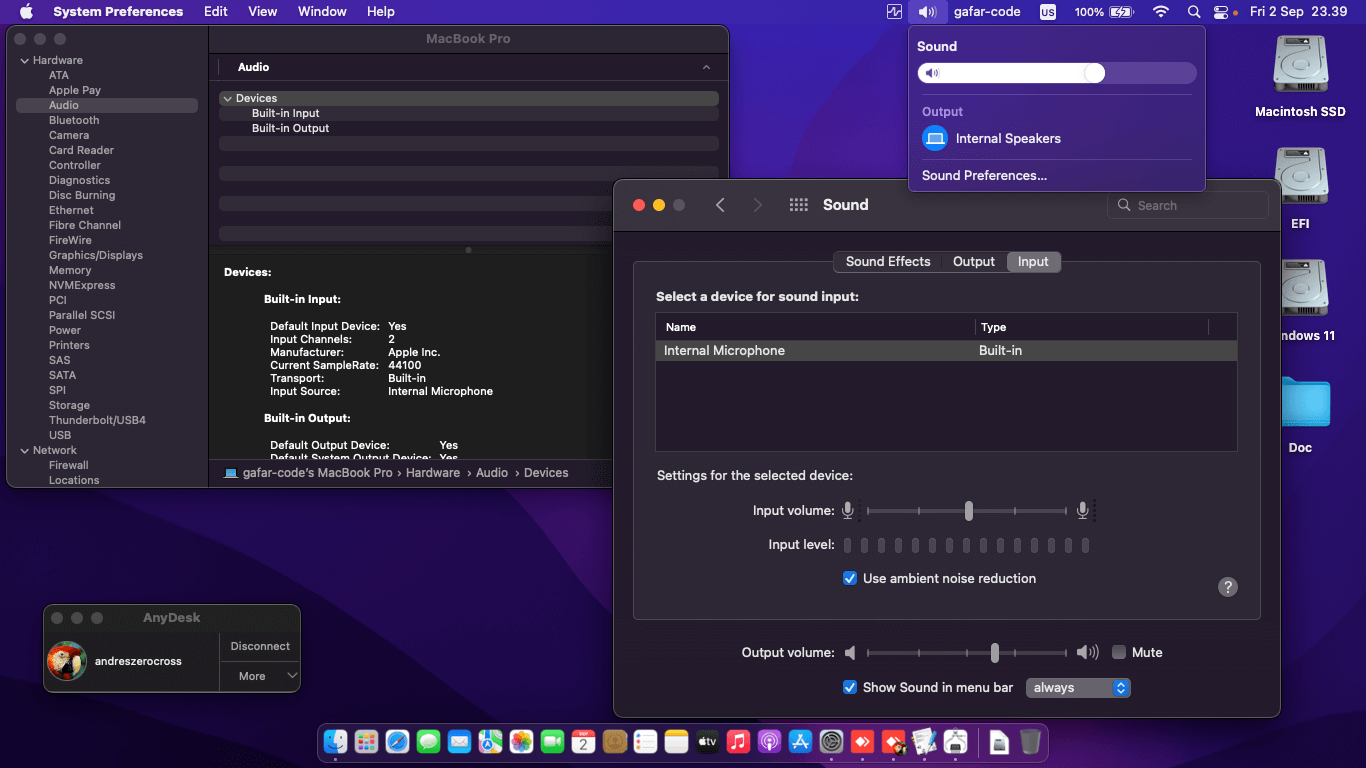Click System Preferences gear in the Dock
Viewport: 1366px width, 768px height.
tap(832, 742)
